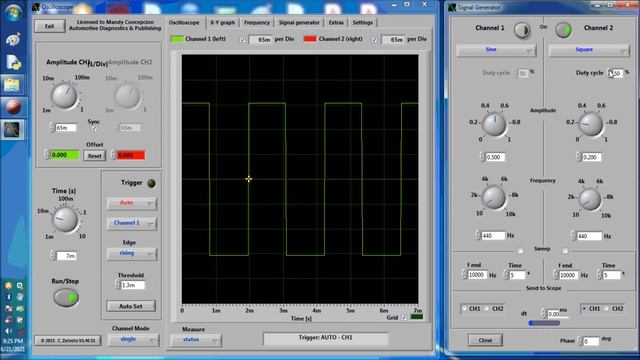The width and height of the screenshot is (640, 360).
Task: Click Channel 2 generator Frequency knob
Action: (591, 199)
